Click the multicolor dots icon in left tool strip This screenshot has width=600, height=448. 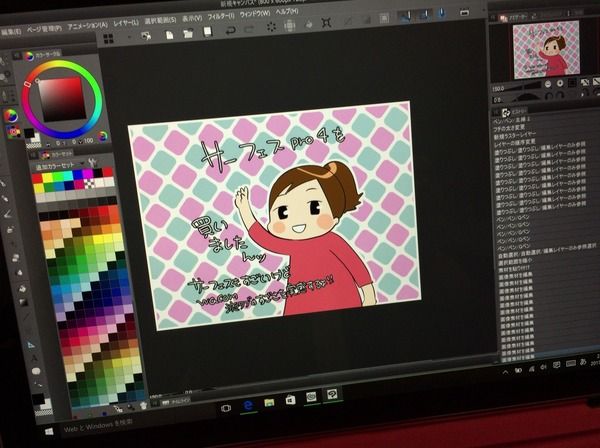pyautogui.click(x=14, y=132)
